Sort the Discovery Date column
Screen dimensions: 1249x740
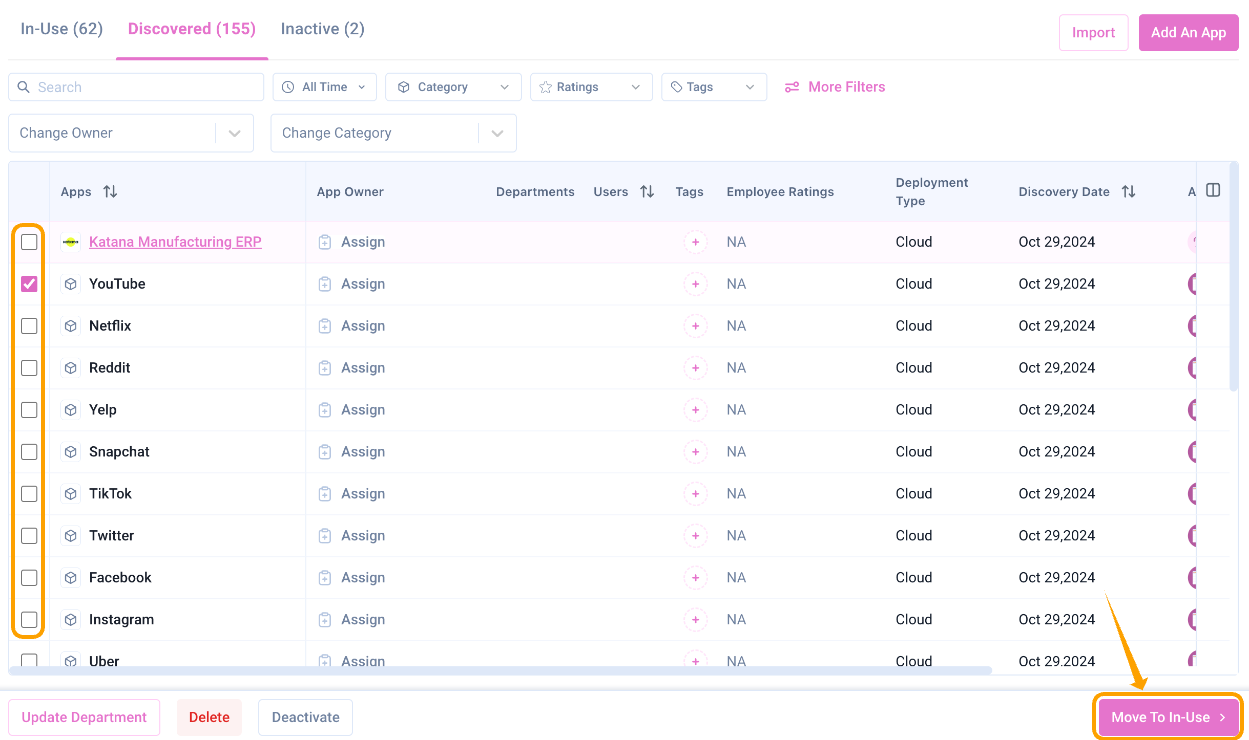[1128, 192]
